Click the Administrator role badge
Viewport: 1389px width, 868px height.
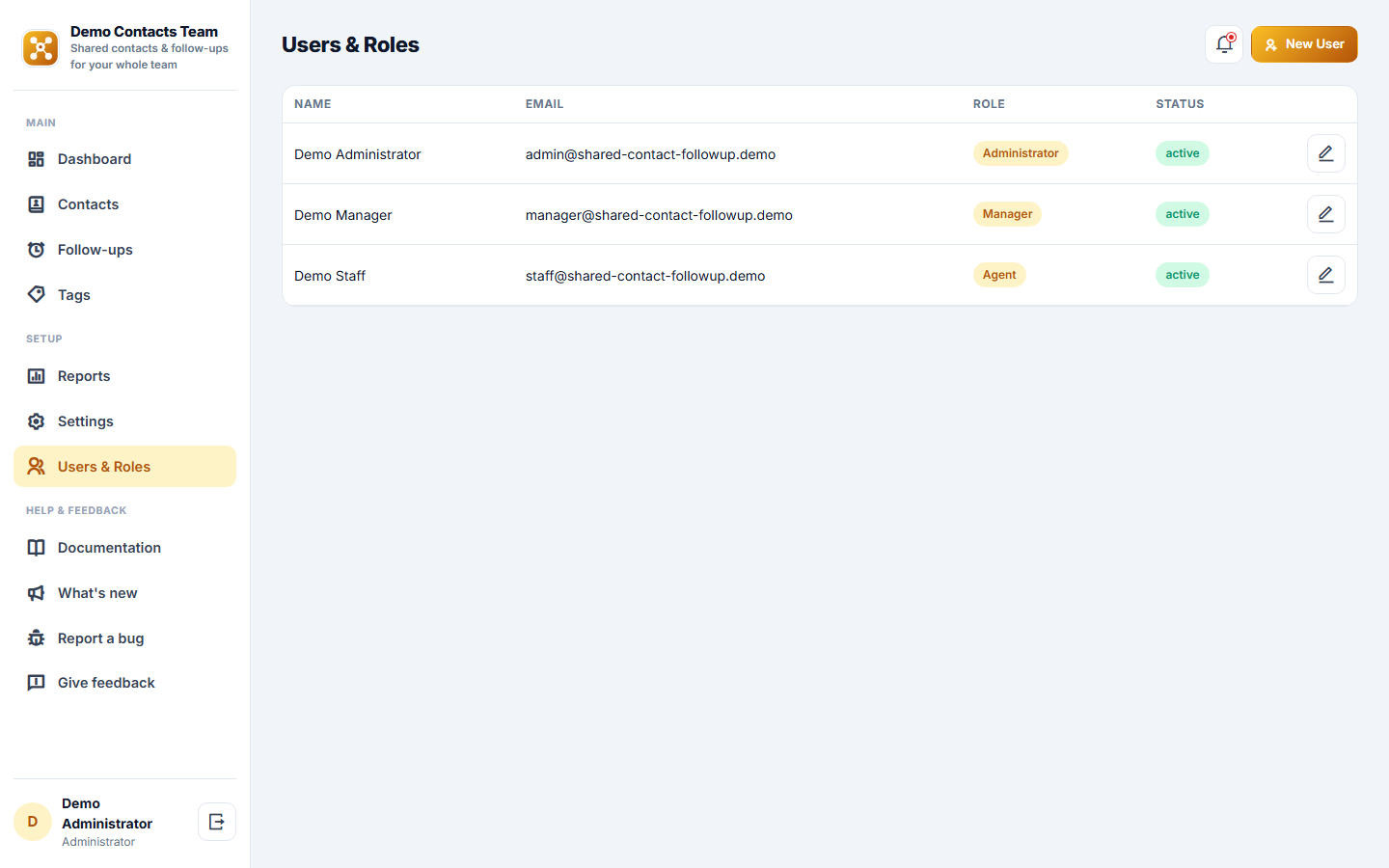pos(1021,153)
